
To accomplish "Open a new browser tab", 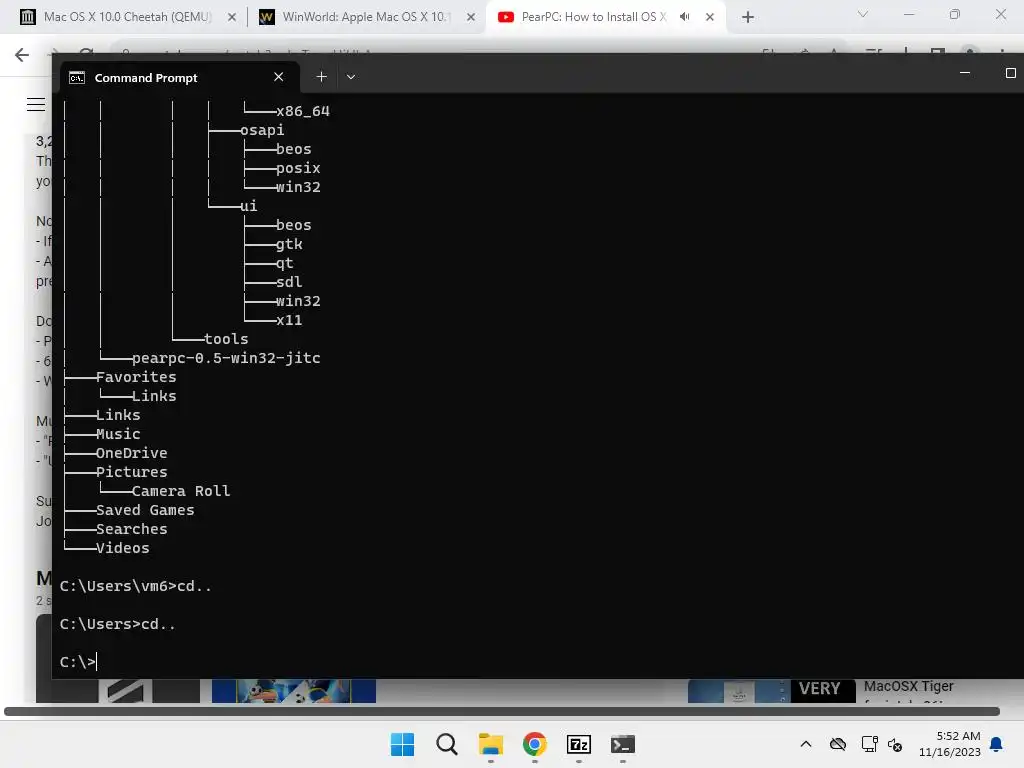I will (748, 17).
